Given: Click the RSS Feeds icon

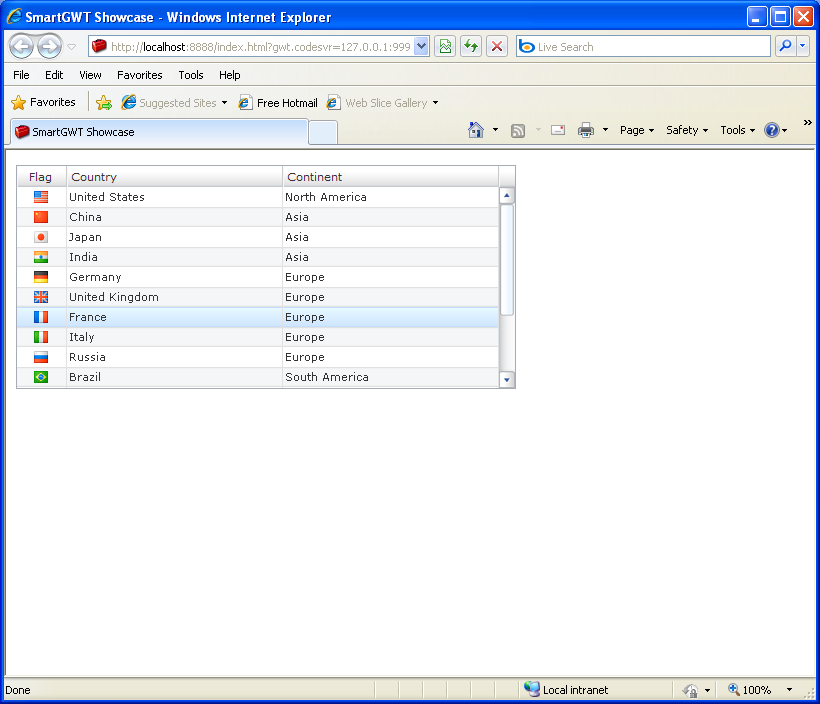Looking at the screenshot, I should [x=518, y=130].
